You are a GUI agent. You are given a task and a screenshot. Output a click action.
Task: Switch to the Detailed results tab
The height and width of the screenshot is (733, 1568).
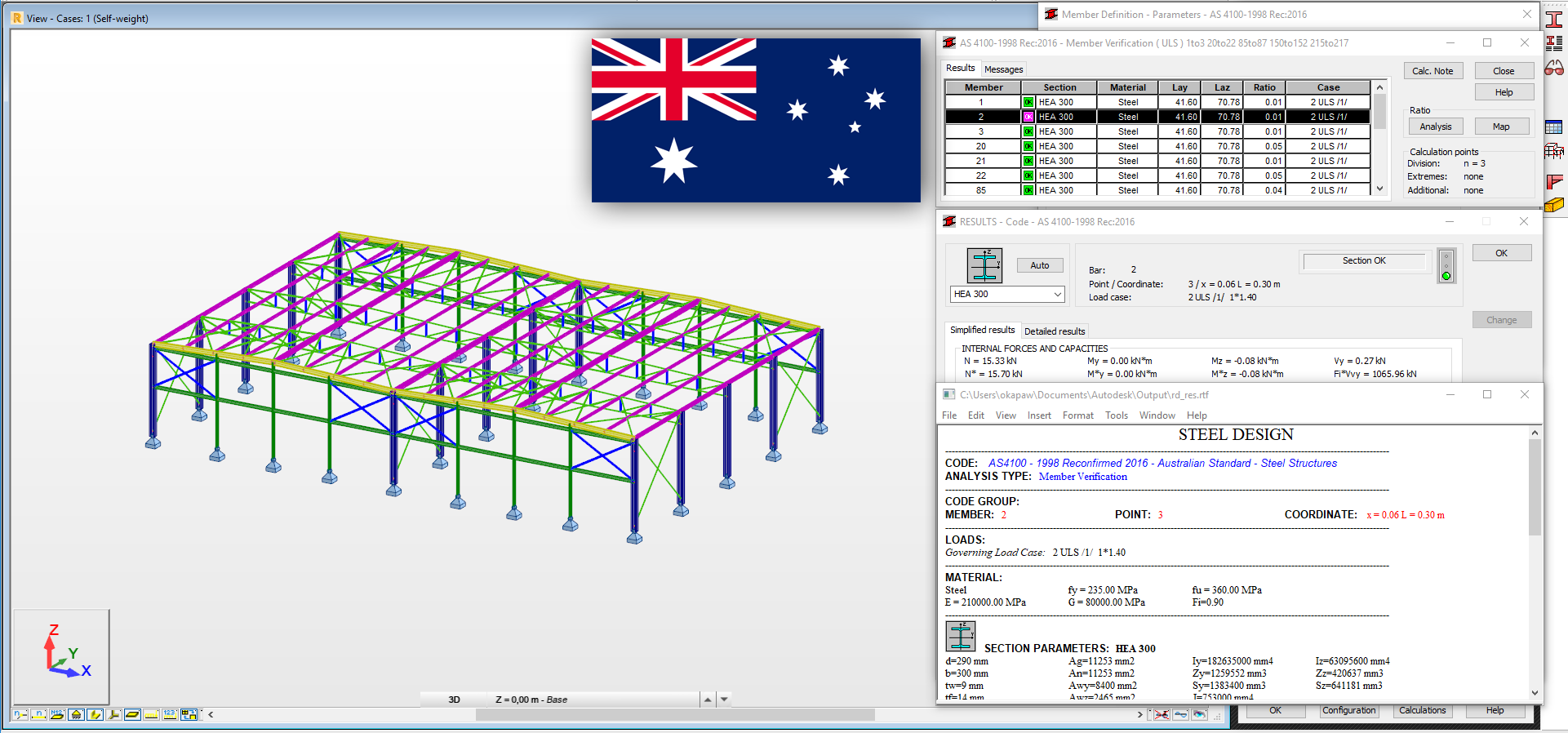(x=1055, y=331)
